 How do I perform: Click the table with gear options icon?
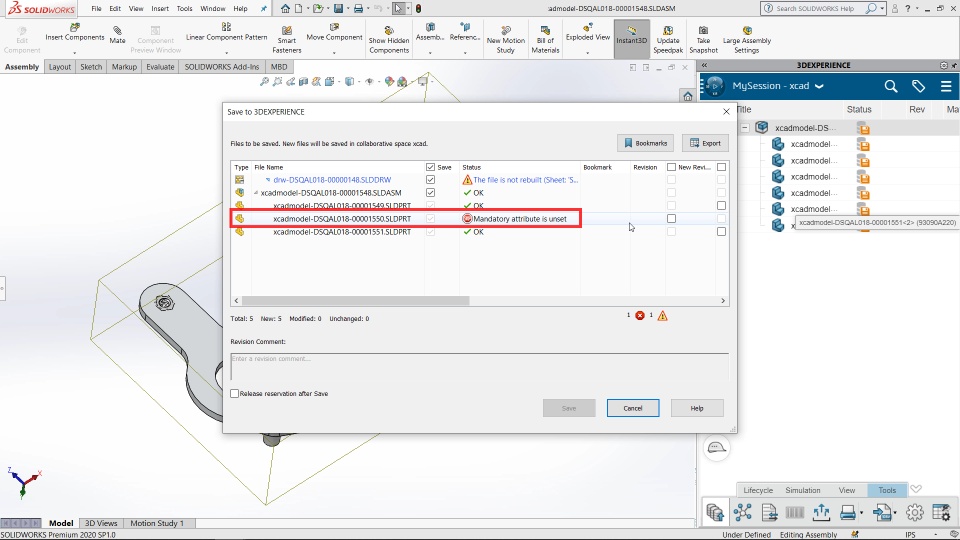(942, 512)
